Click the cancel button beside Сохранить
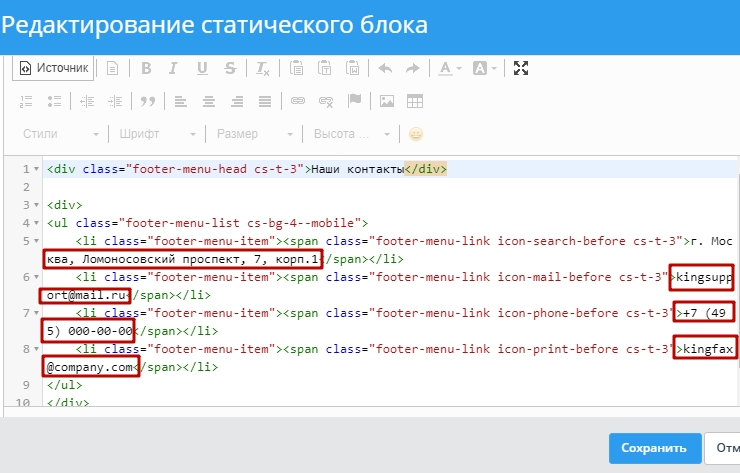740x473 pixels. pyautogui.click(x=721, y=448)
